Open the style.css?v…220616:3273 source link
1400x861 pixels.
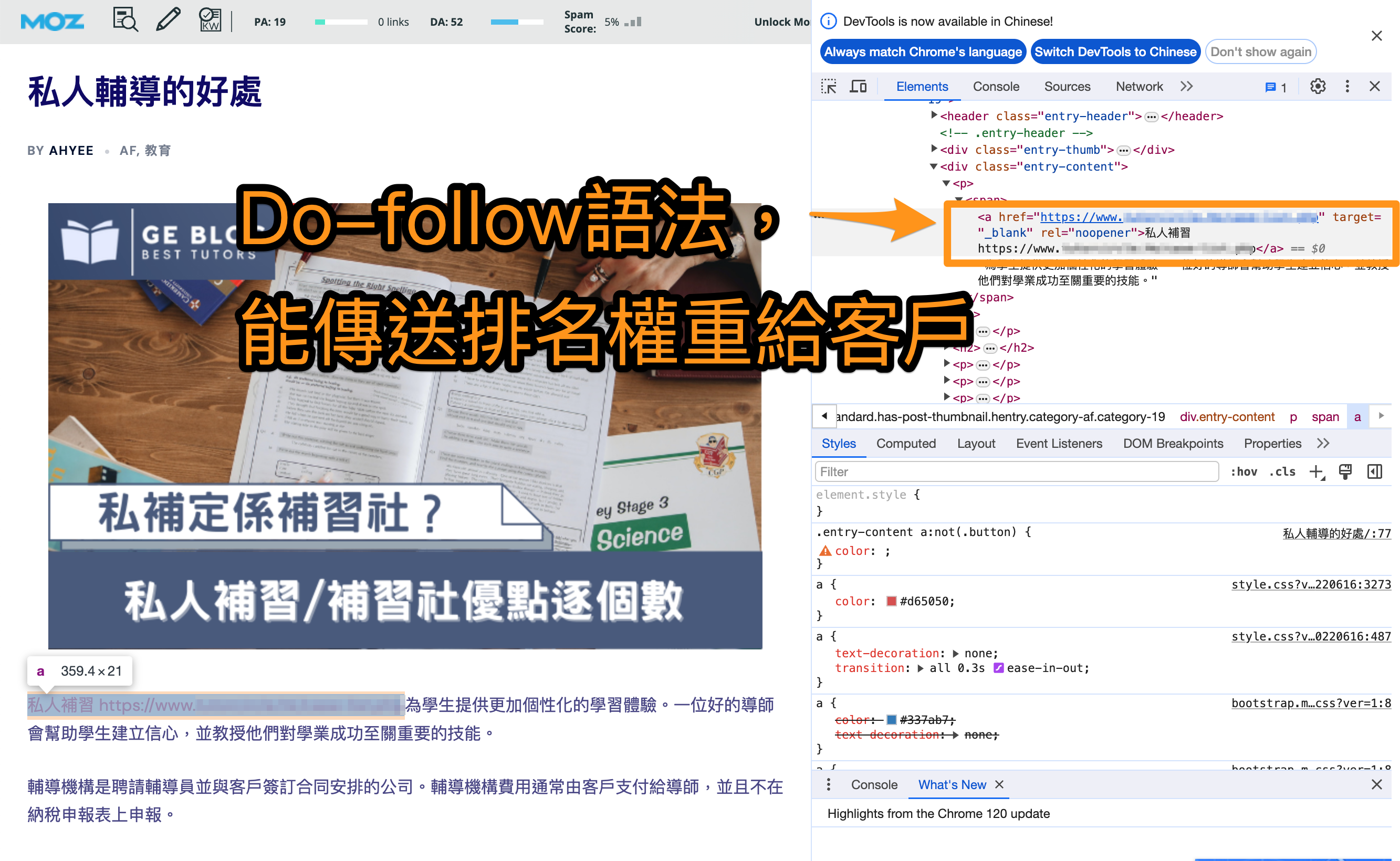tap(1311, 584)
